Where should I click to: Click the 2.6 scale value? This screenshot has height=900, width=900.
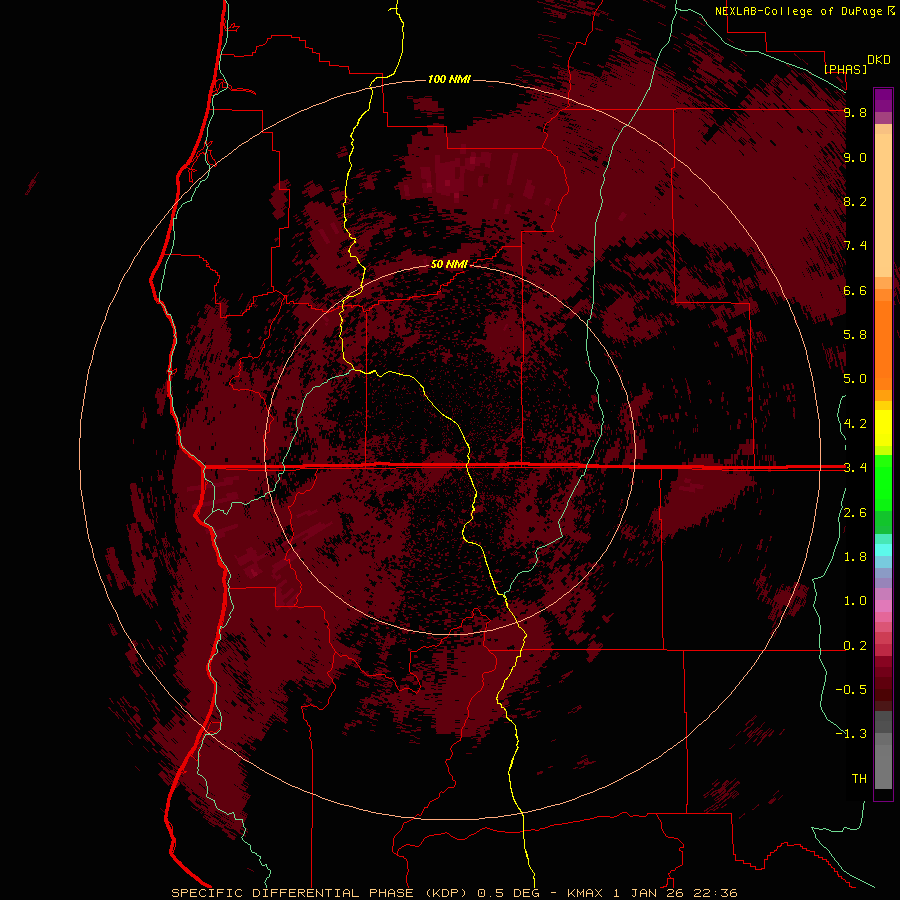(855, 513)
